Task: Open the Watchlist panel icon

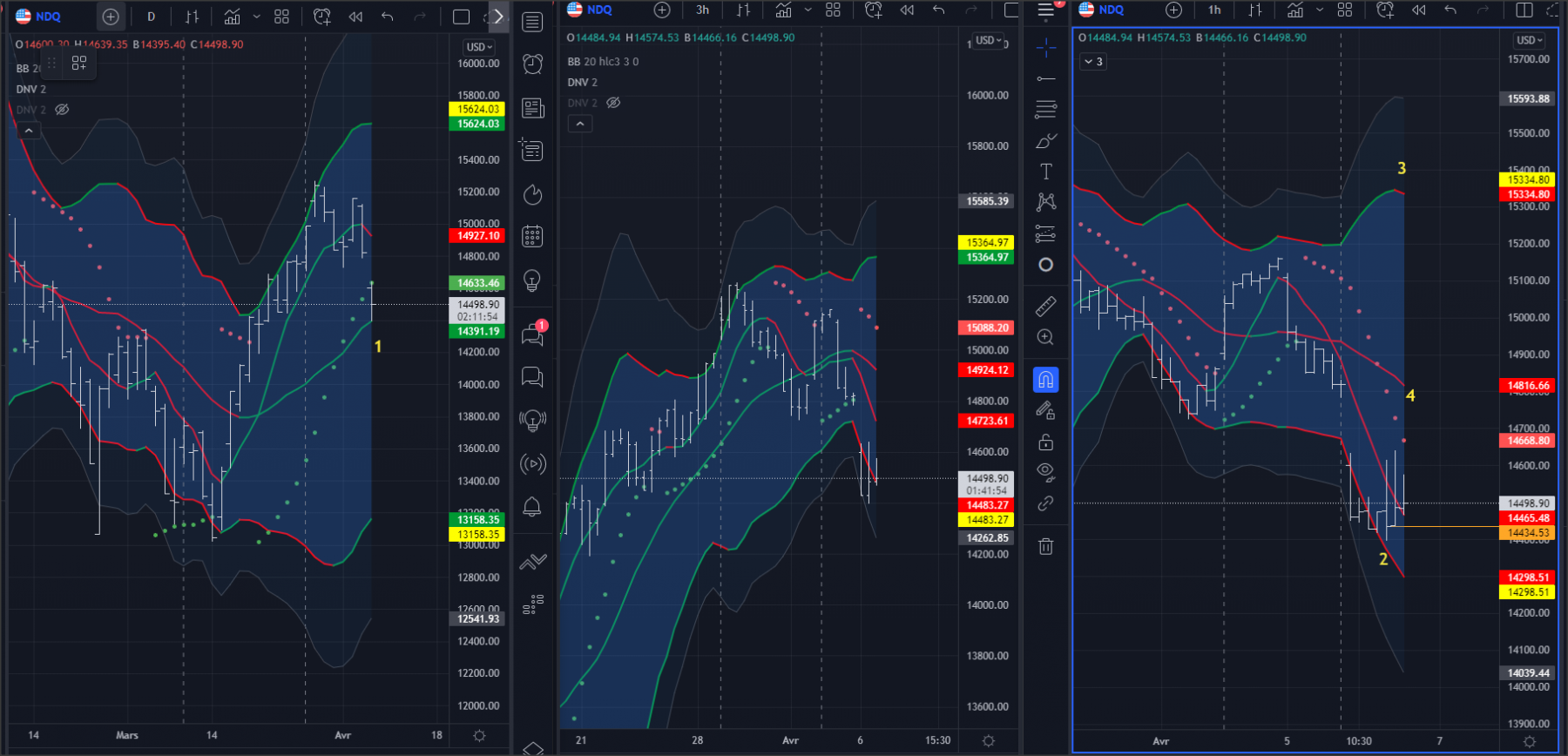Action: pos(532,21)
